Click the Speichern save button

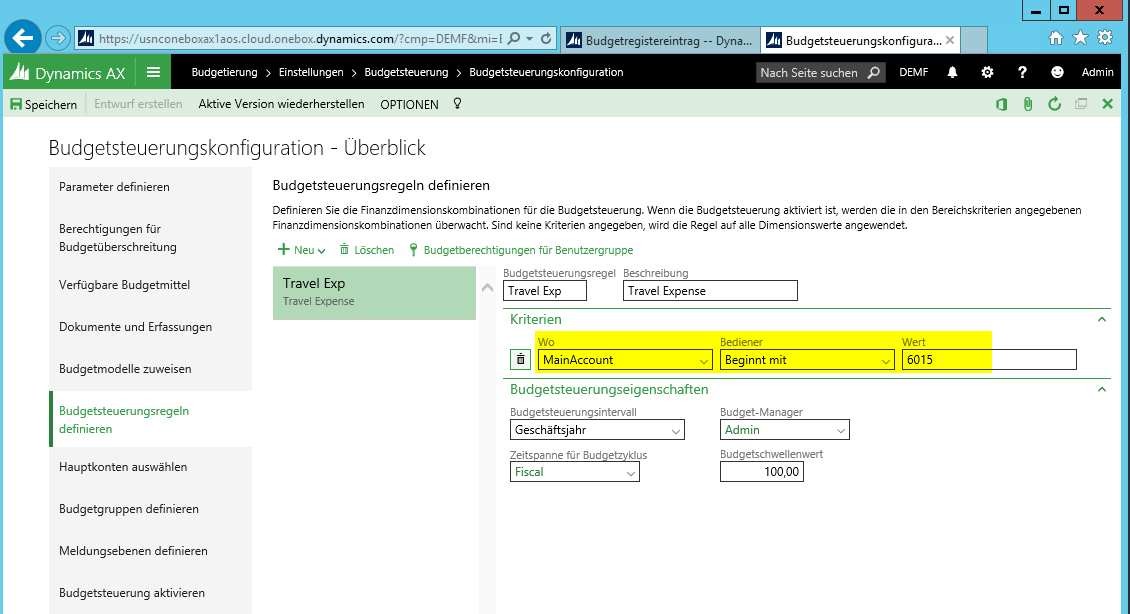(43, 104)
